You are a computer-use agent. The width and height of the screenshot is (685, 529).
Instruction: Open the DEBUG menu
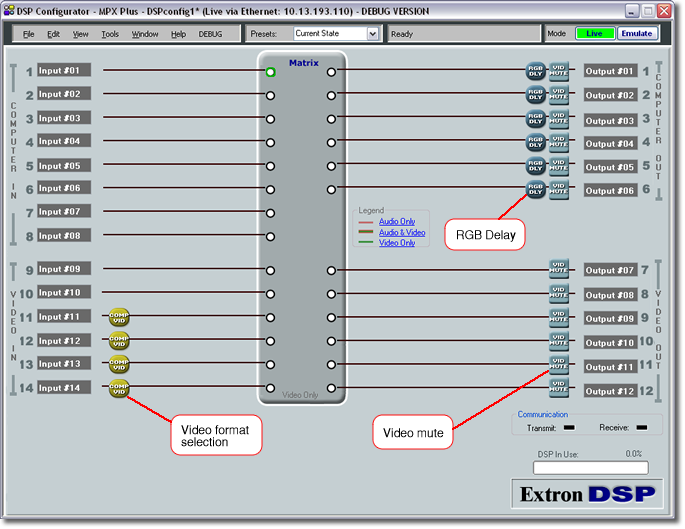click(x=211, y=34)
